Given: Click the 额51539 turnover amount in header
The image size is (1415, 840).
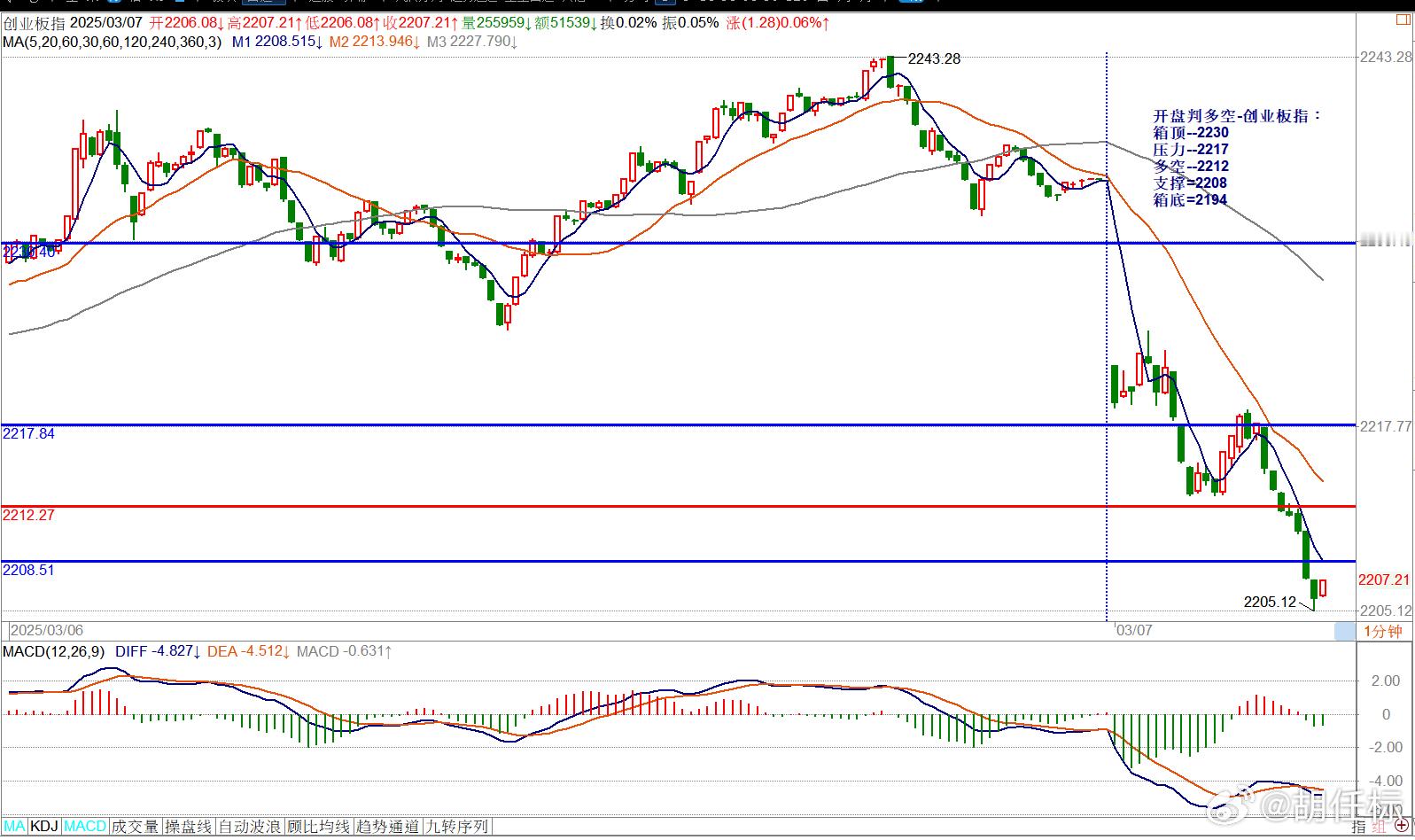Looking at the screenshot, I should pos(566,23).
